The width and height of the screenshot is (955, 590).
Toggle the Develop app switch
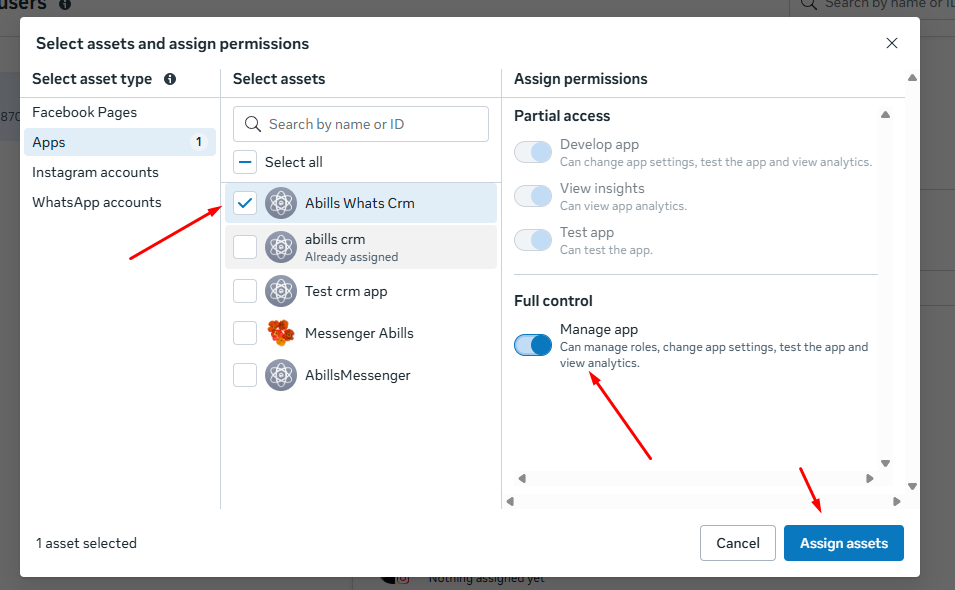click(x=533, y=152)
